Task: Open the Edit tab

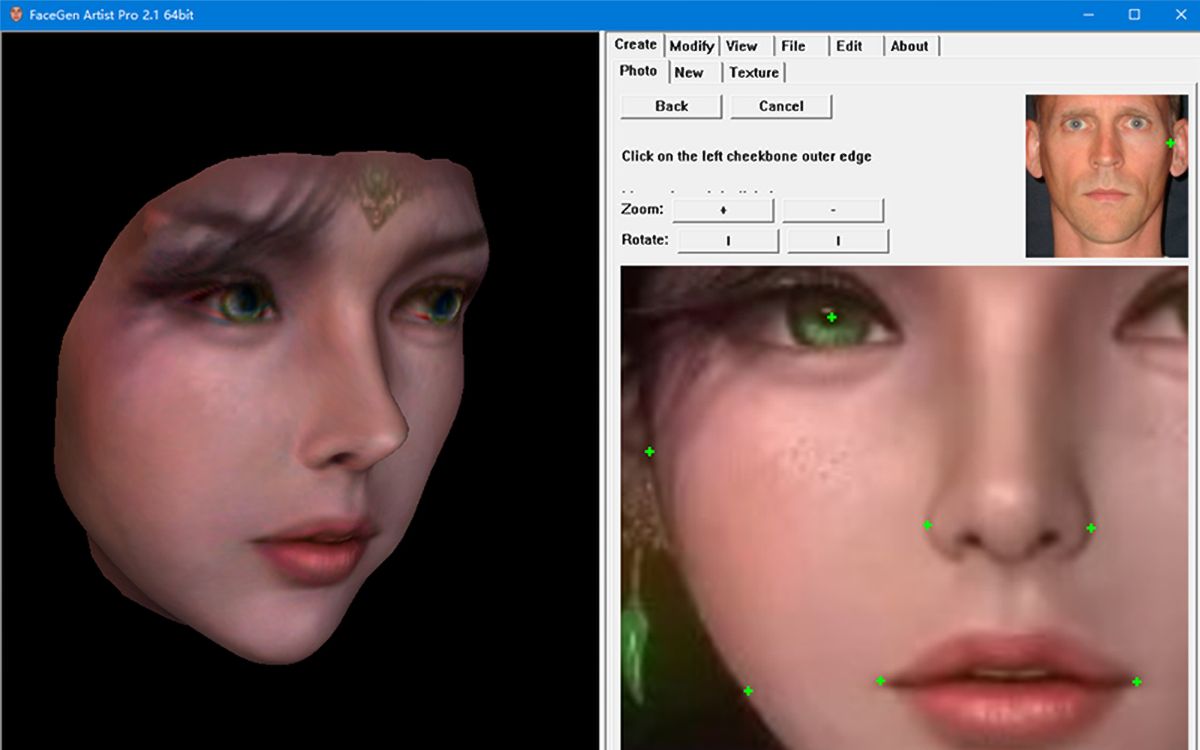Action: point(851,45)
